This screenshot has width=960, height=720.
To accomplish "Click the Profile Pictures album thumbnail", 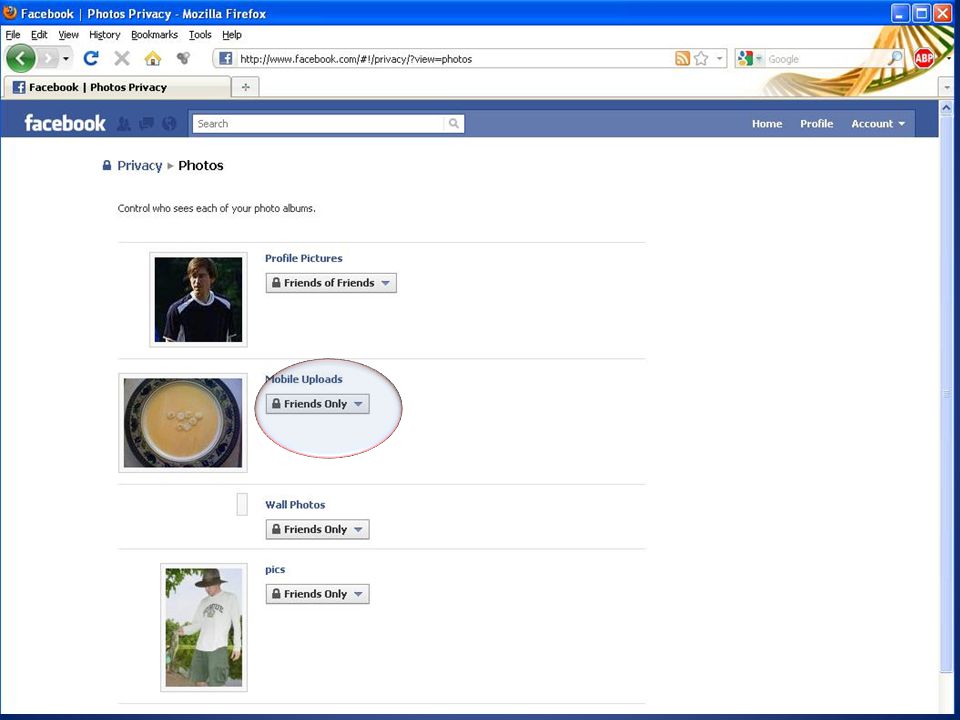I will point(198,299).
